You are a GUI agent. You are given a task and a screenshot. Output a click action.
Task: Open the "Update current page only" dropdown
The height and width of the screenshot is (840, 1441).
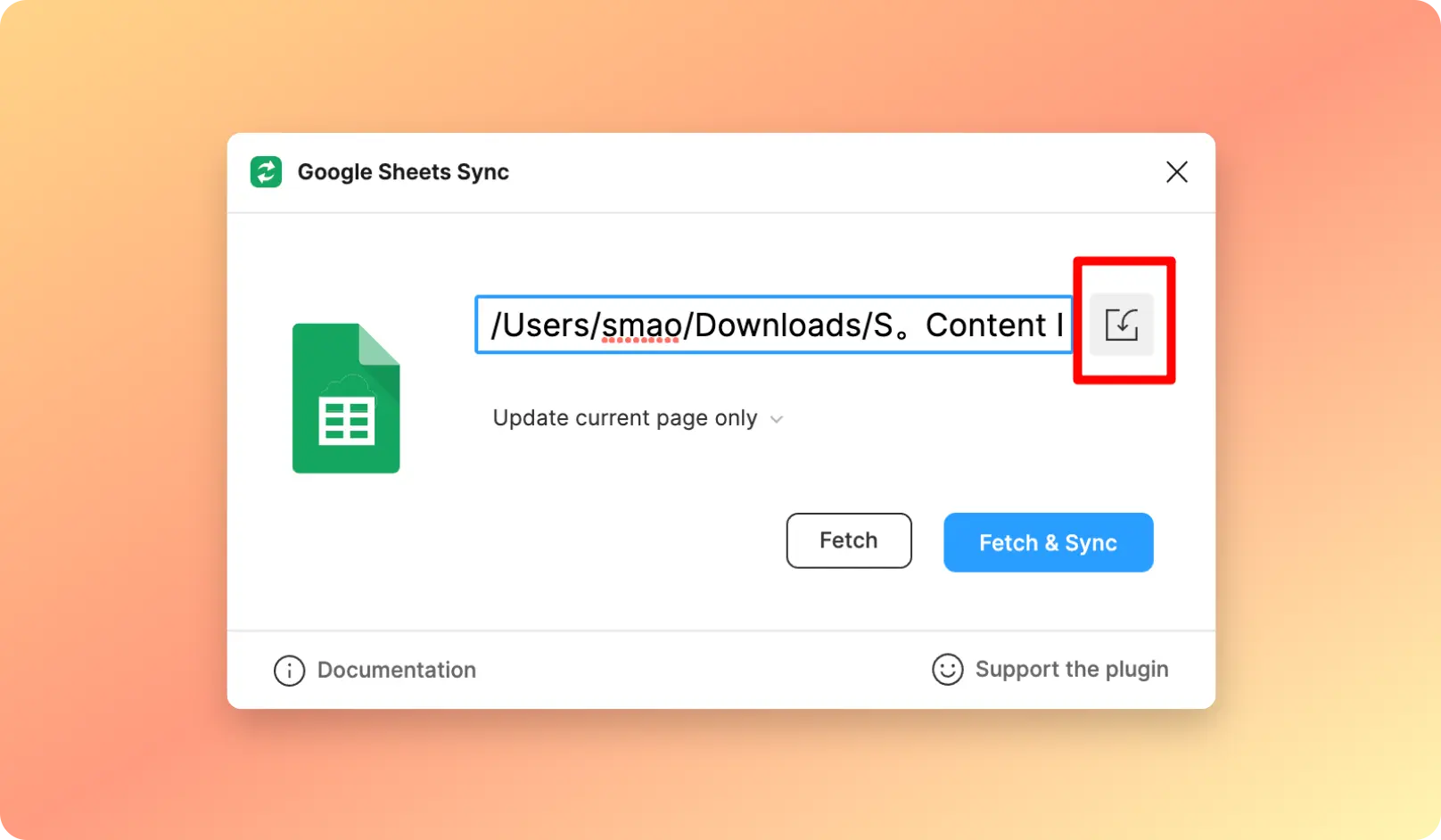(624, 418)
